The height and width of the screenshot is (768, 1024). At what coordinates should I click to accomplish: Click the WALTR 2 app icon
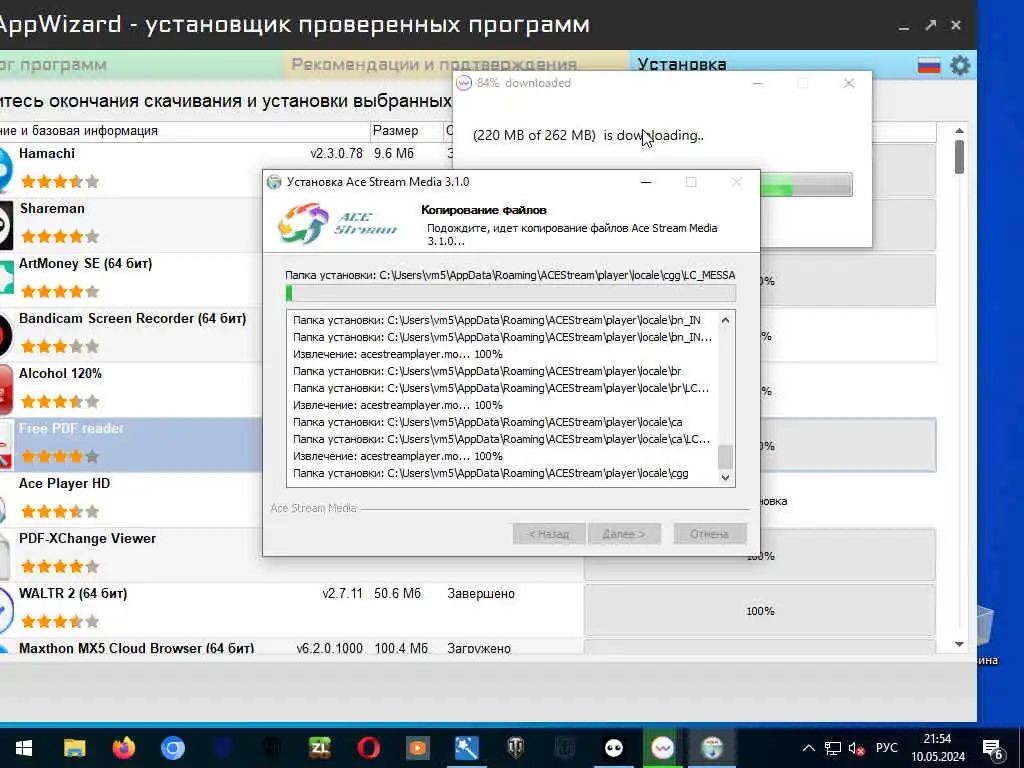click(6, 610)
